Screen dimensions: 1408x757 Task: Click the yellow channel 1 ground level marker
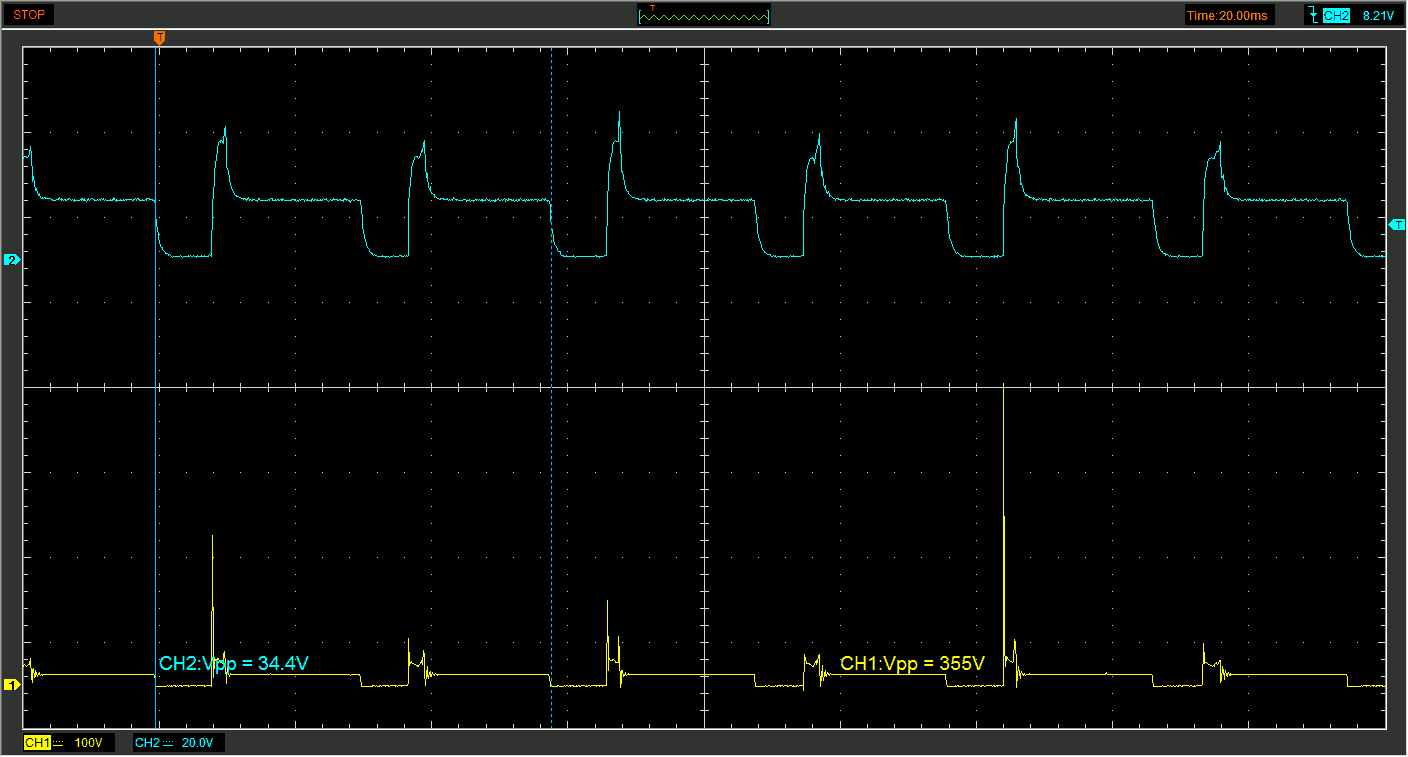tap(12, 685)
